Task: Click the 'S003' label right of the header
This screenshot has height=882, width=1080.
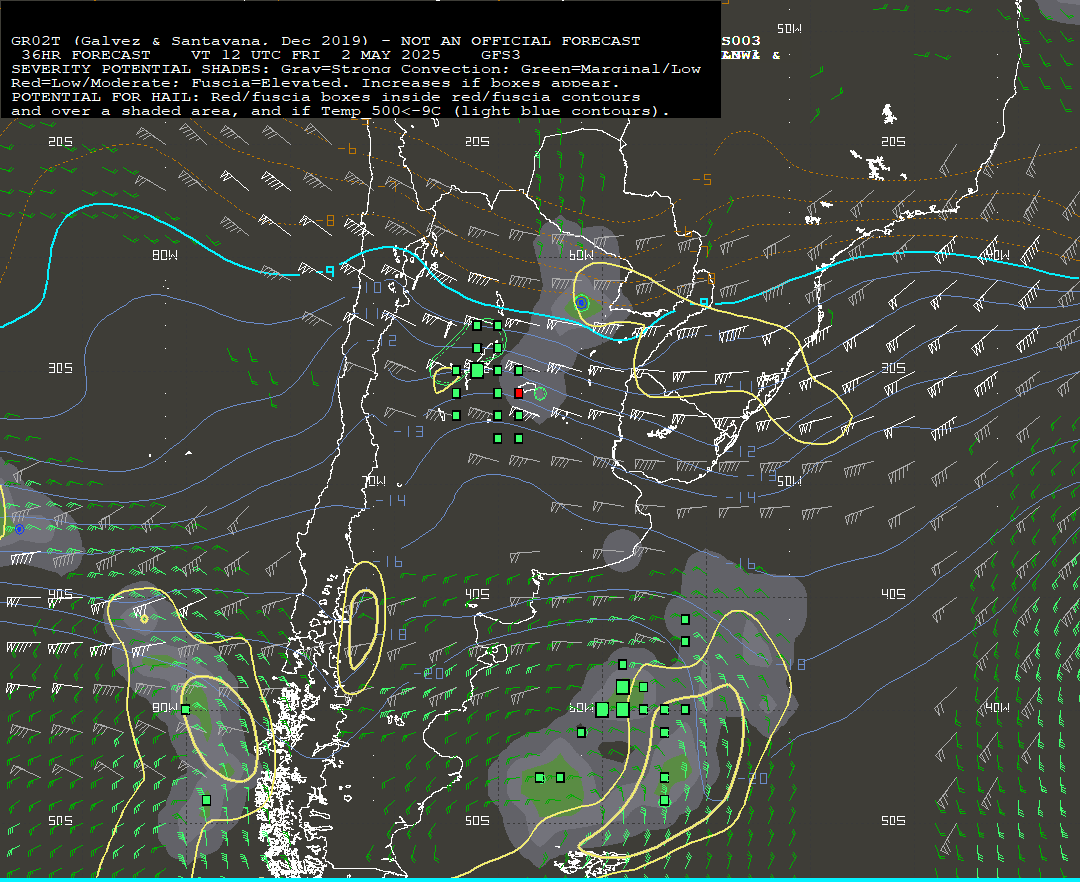Action: coord(741,41)
